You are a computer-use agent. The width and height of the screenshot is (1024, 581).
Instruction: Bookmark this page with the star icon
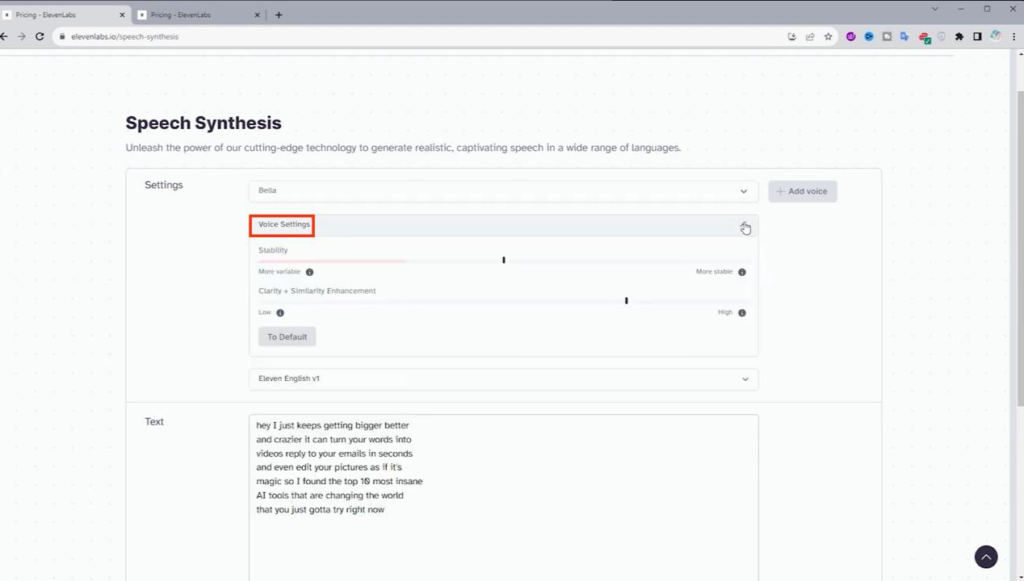pyautogui.click(x=828, y=36)
